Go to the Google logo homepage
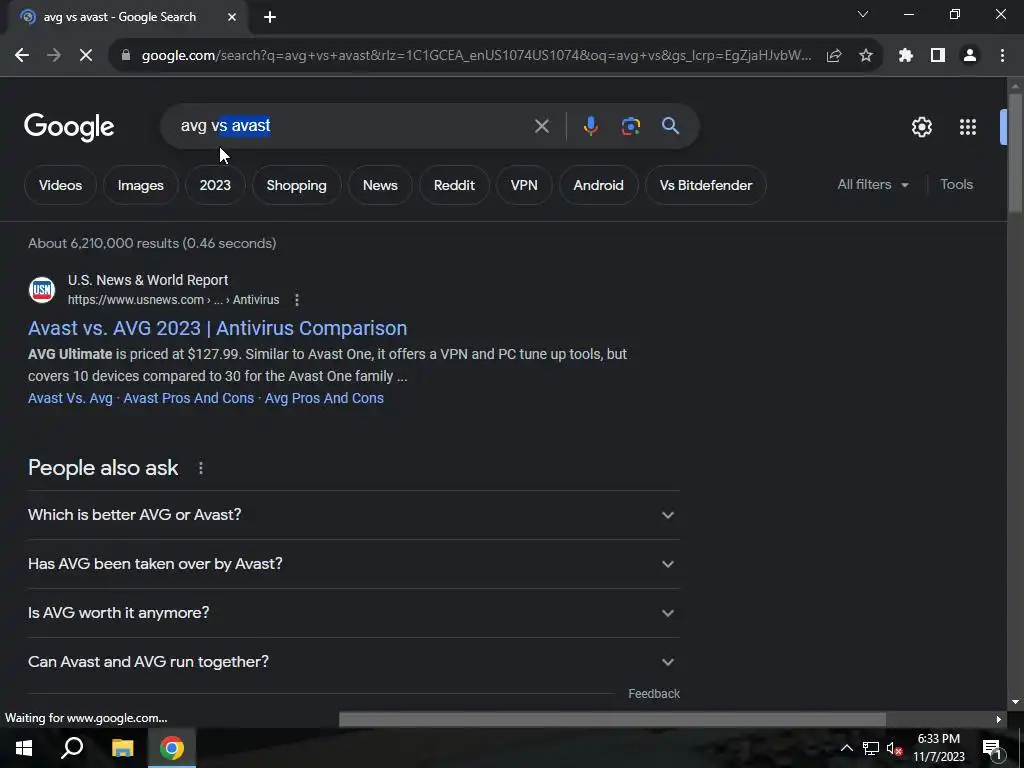The width and height of the screenshot is (1024, 768). [69, 127]
